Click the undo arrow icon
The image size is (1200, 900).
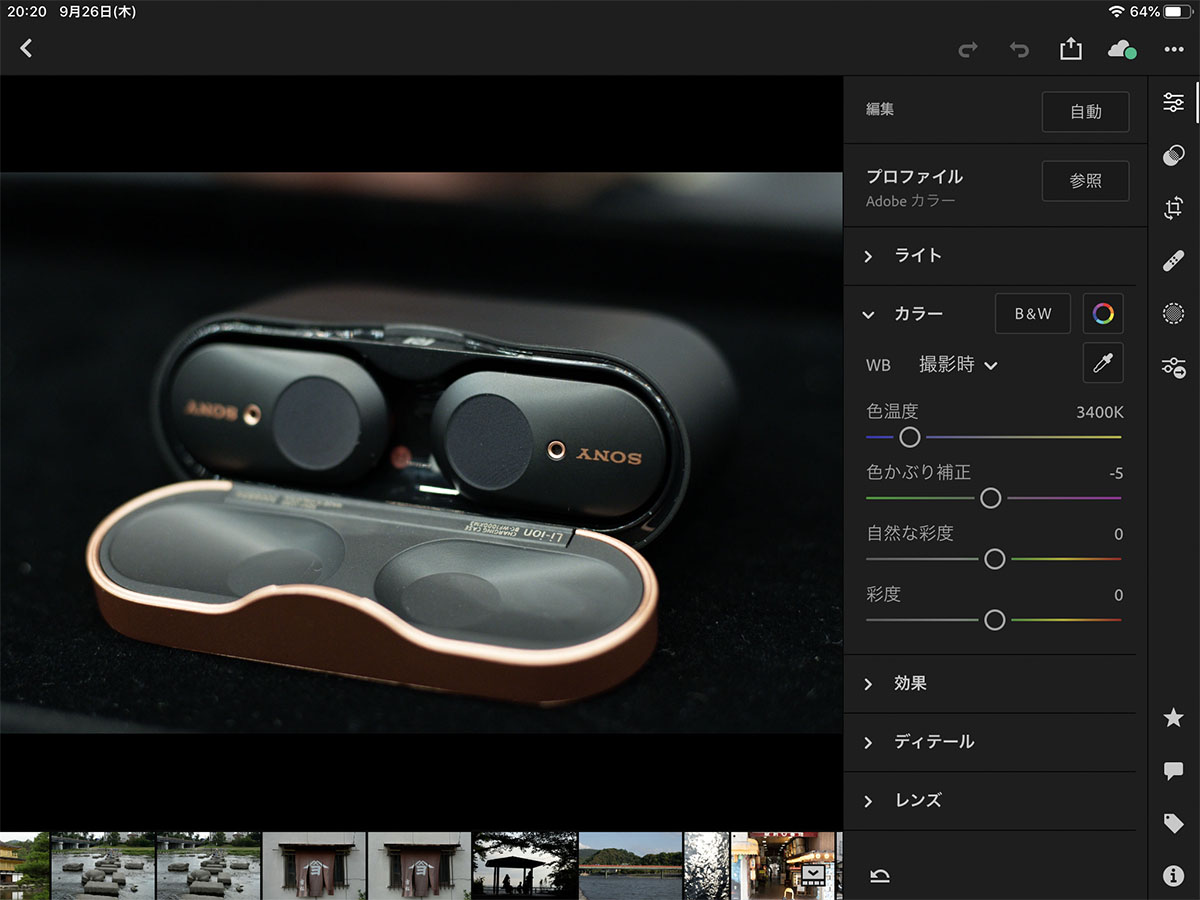(x=1019, y=49)
